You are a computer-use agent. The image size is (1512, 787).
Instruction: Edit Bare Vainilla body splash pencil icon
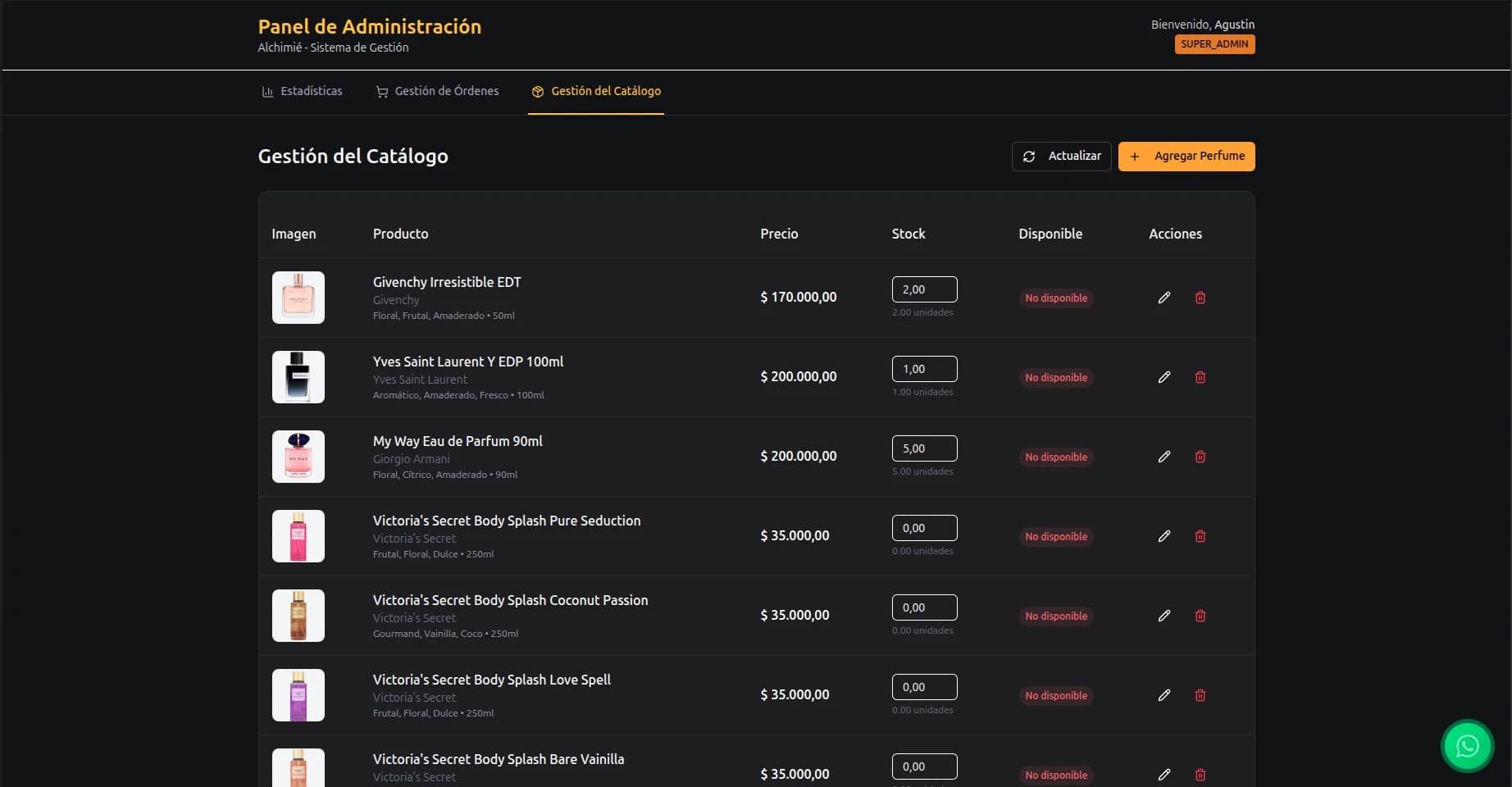pyautogui.click(x=1164, y=775)
